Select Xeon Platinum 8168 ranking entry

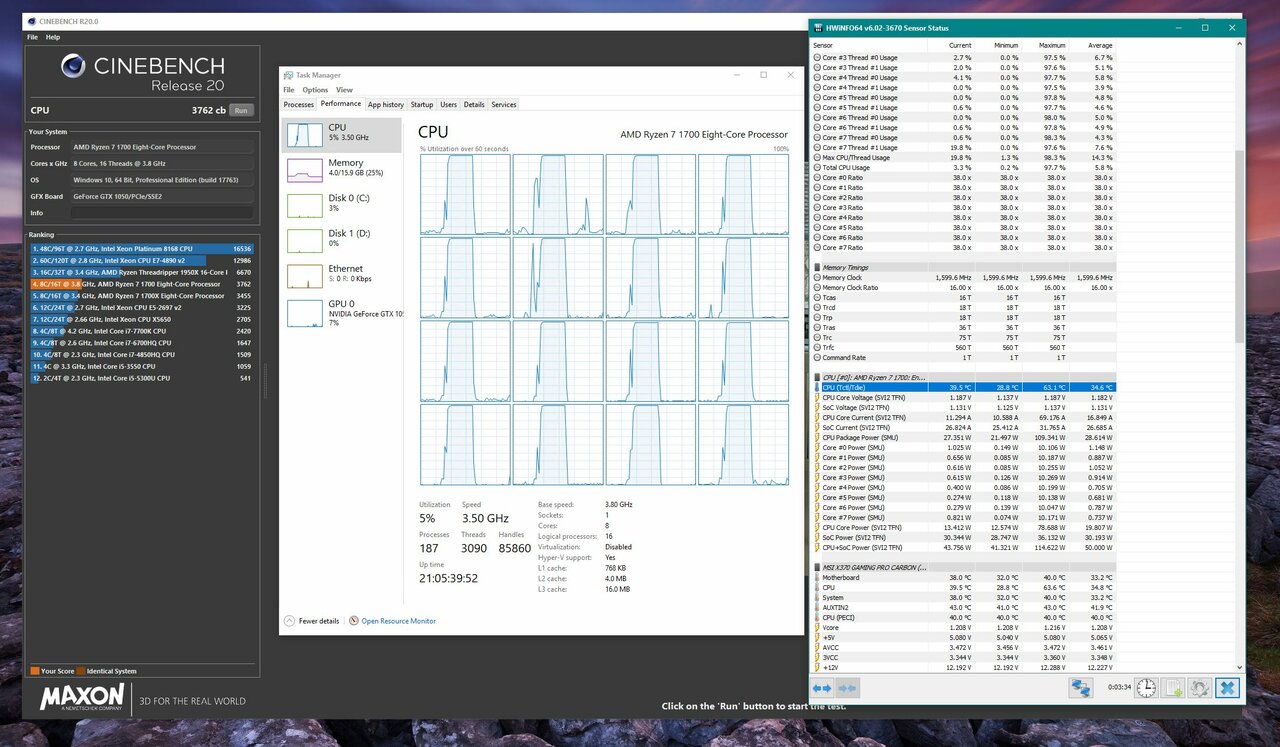[x=141, y=249]
